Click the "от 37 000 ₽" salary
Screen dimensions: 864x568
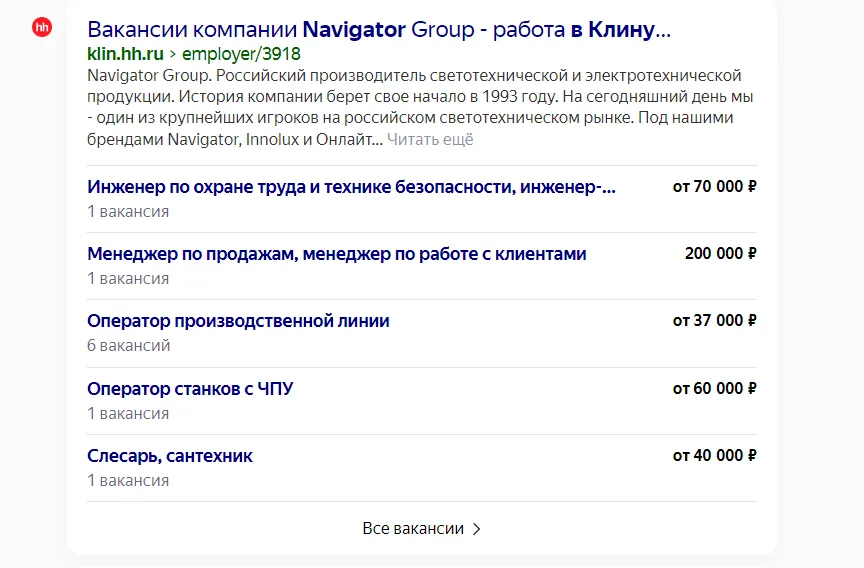714,321
